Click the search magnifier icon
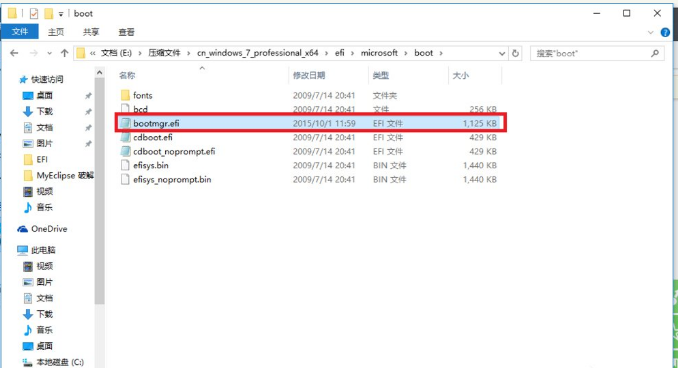This screenshot has height=368, width=678. point(655,53)
